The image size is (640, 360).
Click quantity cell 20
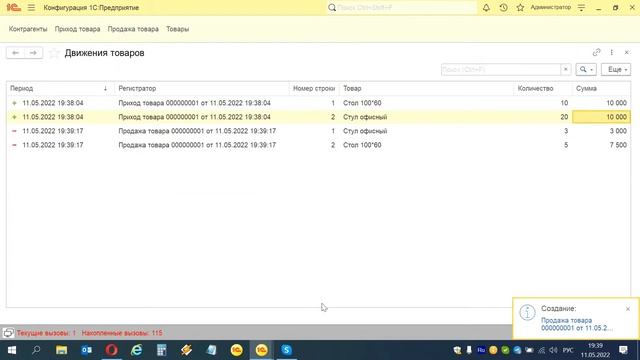[x=542, y=117]
